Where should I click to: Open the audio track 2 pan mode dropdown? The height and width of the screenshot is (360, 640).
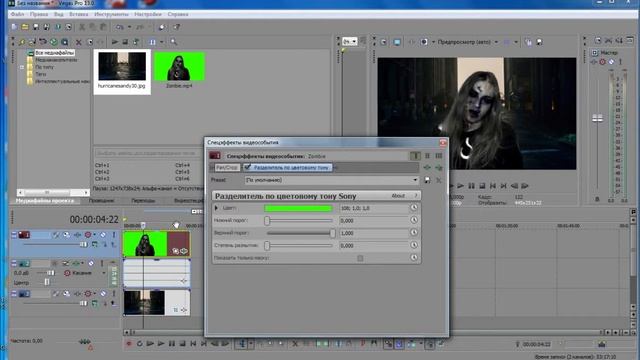(x=103, y=273)
